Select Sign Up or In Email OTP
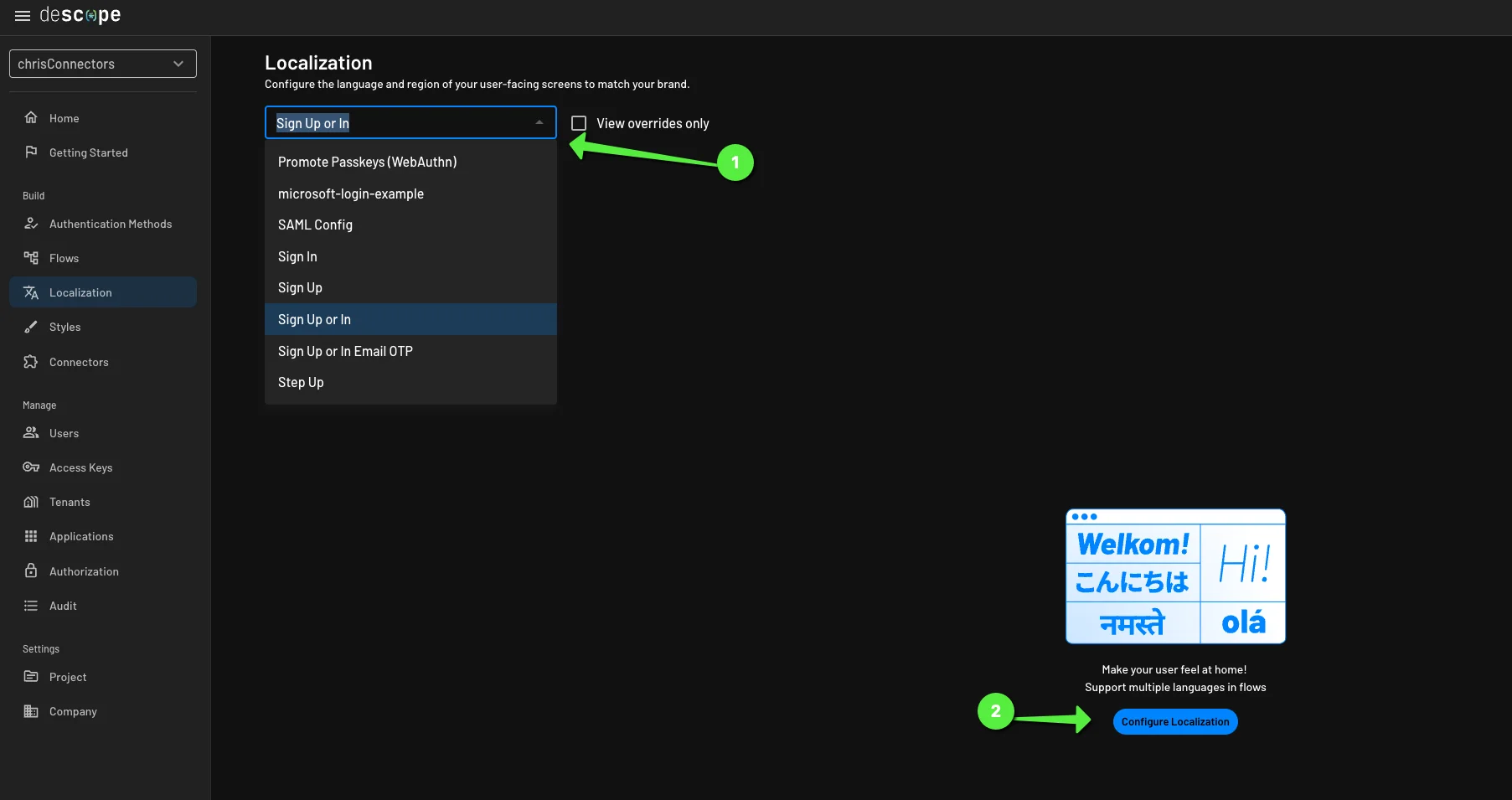 coord(410,351)
